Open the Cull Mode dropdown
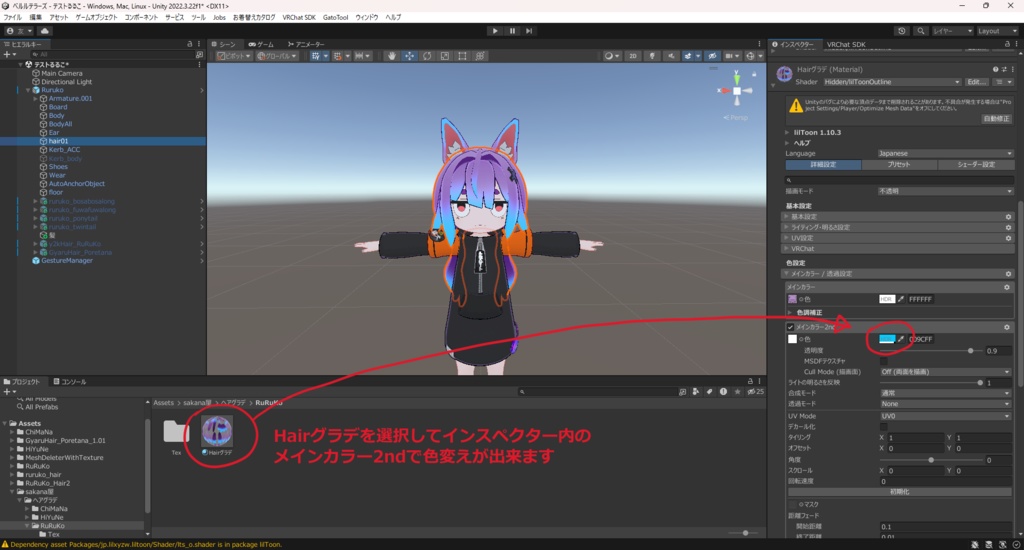The width and height of the screenshot is (1024, 550). (945, 372)
